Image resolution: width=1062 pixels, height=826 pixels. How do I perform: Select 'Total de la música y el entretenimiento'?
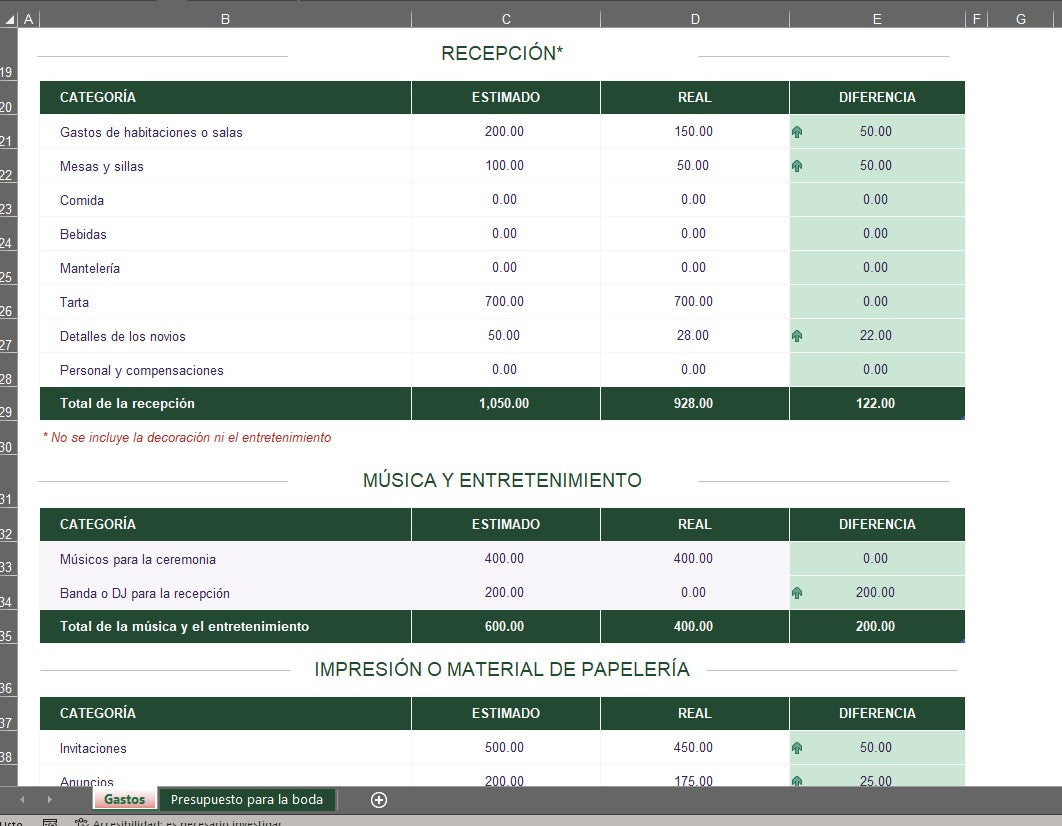pyautogui.click(x=226, y=626)
